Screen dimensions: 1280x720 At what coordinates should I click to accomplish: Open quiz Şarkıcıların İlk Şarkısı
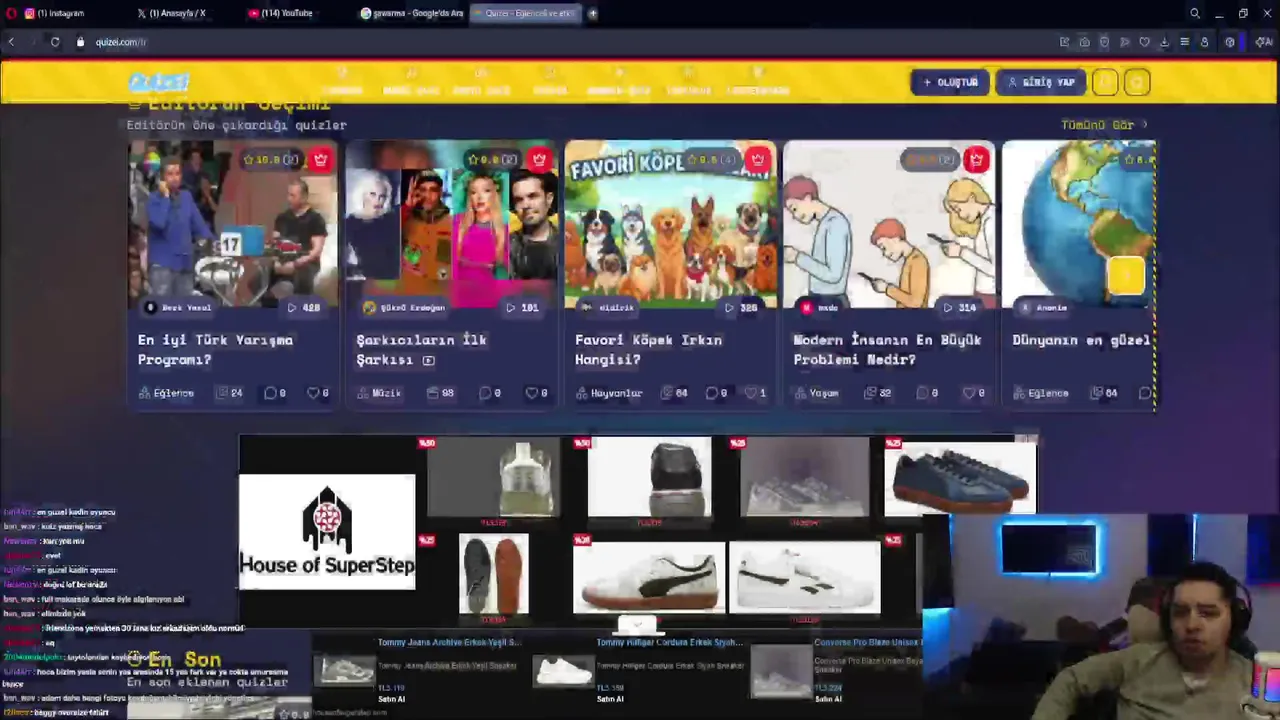tap(421, 349)
